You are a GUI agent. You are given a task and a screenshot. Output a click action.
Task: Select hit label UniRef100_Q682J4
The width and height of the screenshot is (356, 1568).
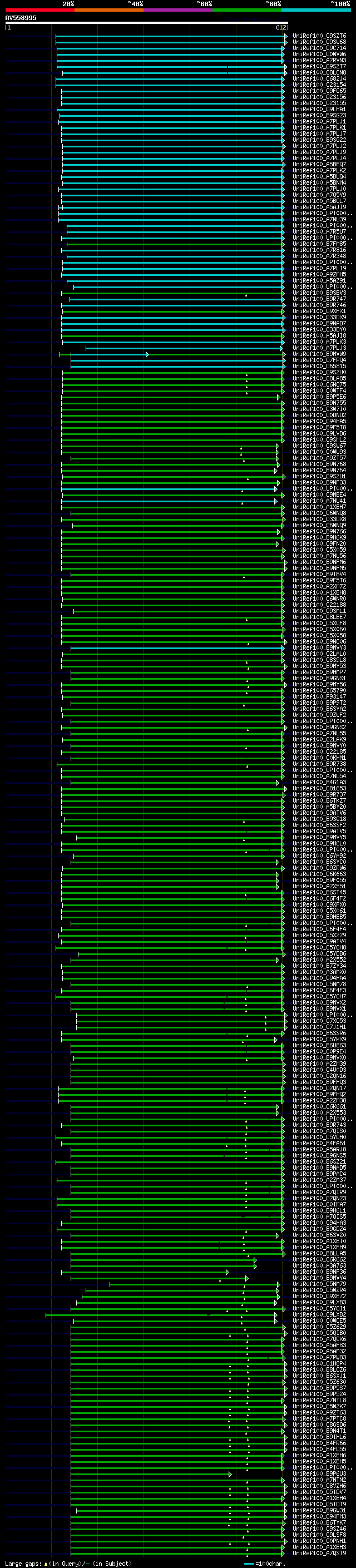click(319, 78)
